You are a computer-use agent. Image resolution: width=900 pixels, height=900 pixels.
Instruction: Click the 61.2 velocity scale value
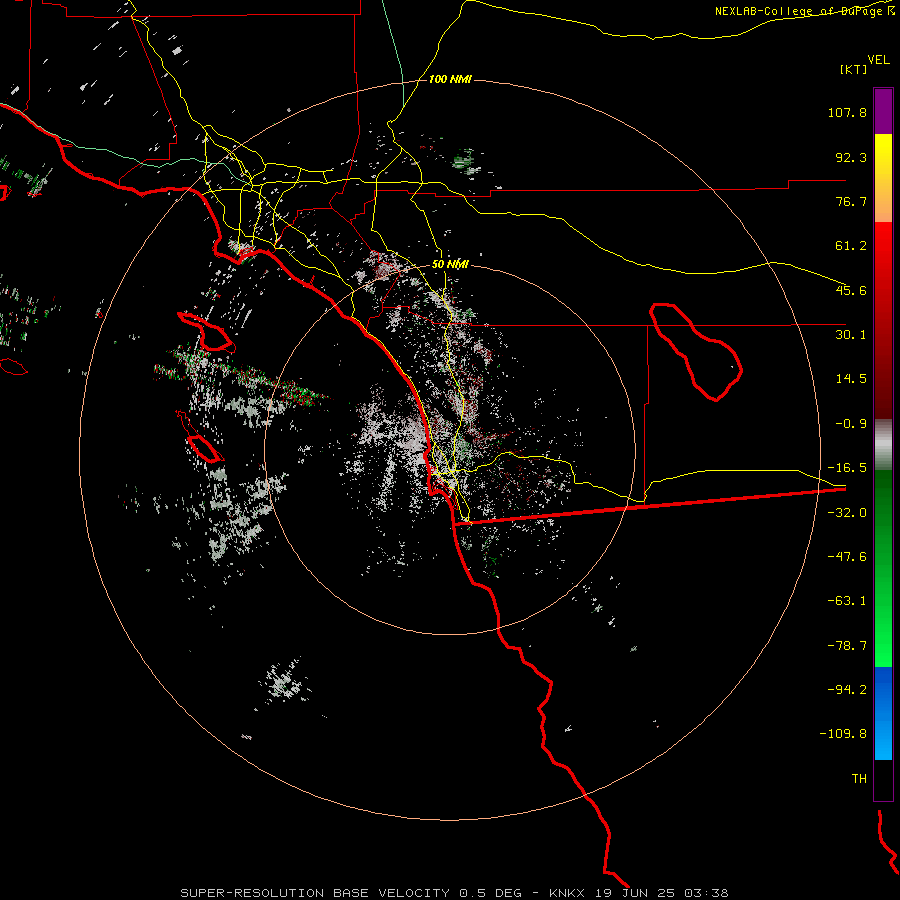click(851, 246)
